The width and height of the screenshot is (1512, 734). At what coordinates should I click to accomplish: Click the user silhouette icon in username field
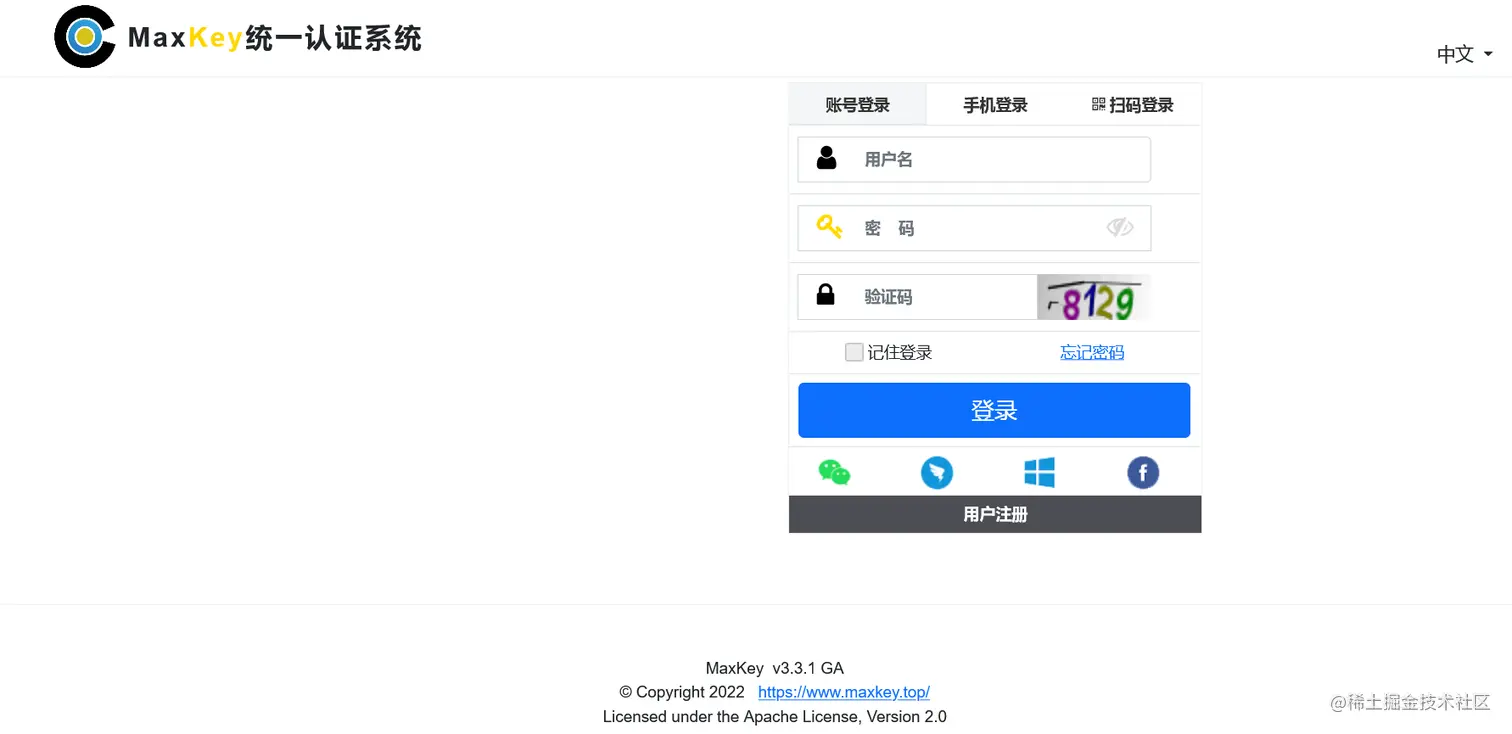click(x=826, y=158)
